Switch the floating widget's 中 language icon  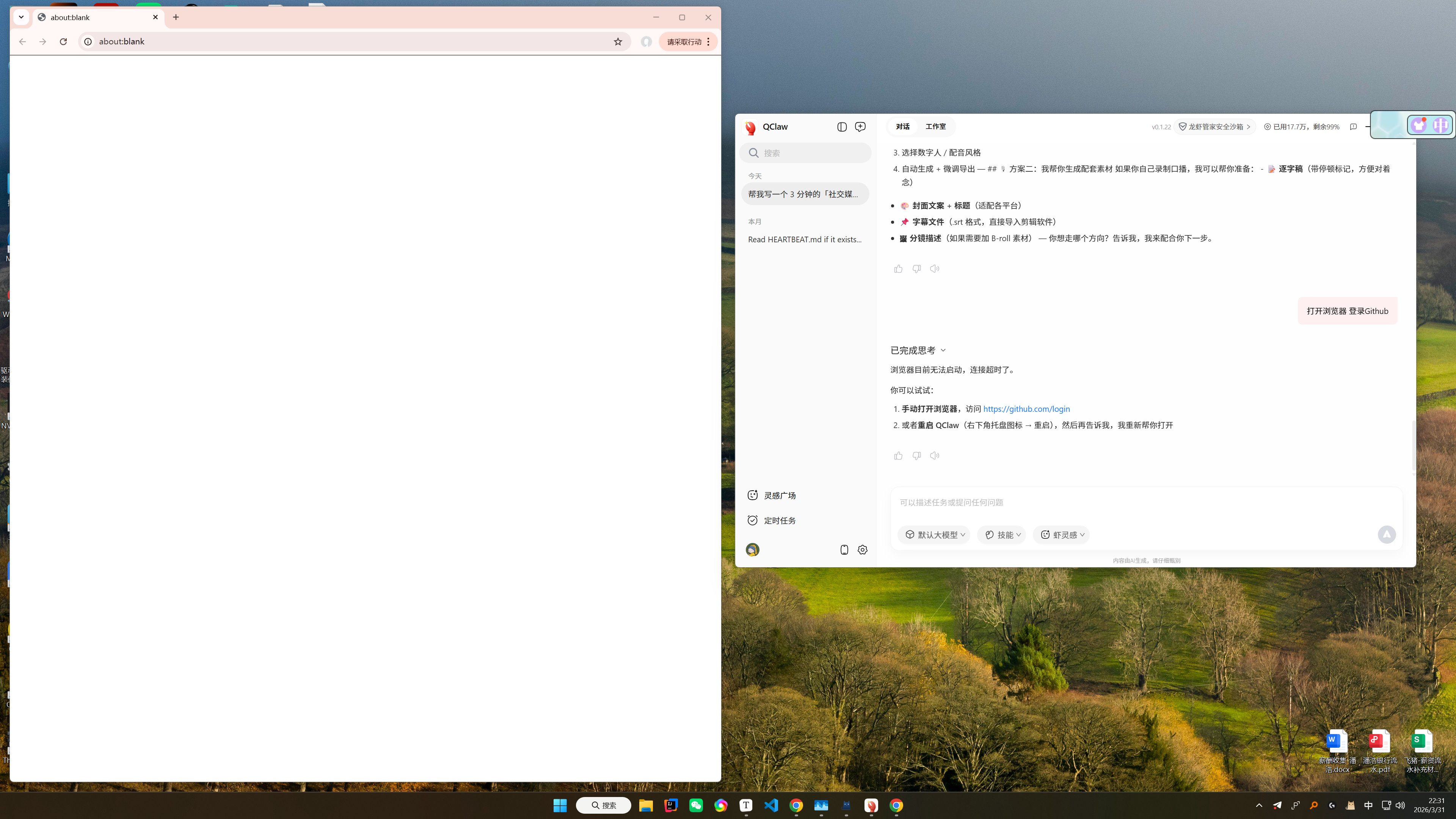coord(1441,125)
